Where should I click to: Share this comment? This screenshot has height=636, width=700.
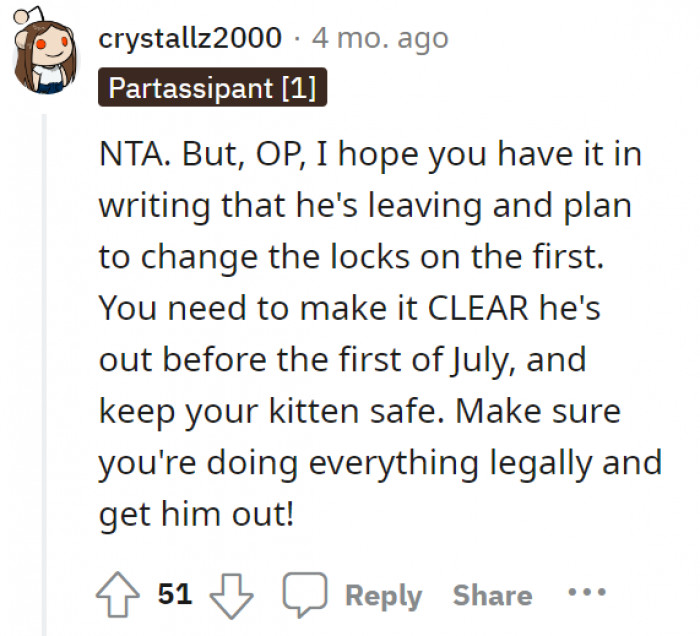point(491,594)
